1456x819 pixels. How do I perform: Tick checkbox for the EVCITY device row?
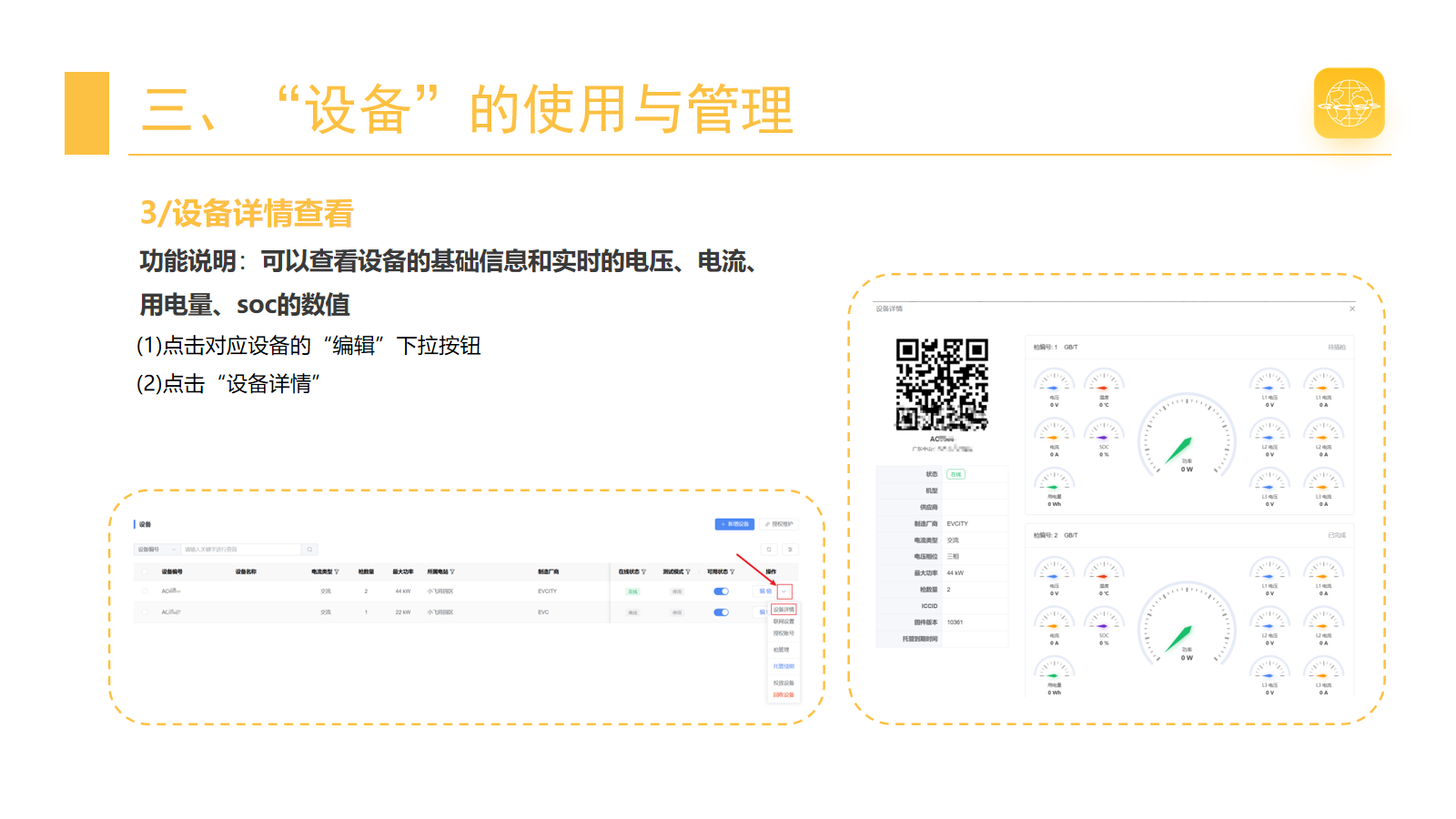(145, 591)
